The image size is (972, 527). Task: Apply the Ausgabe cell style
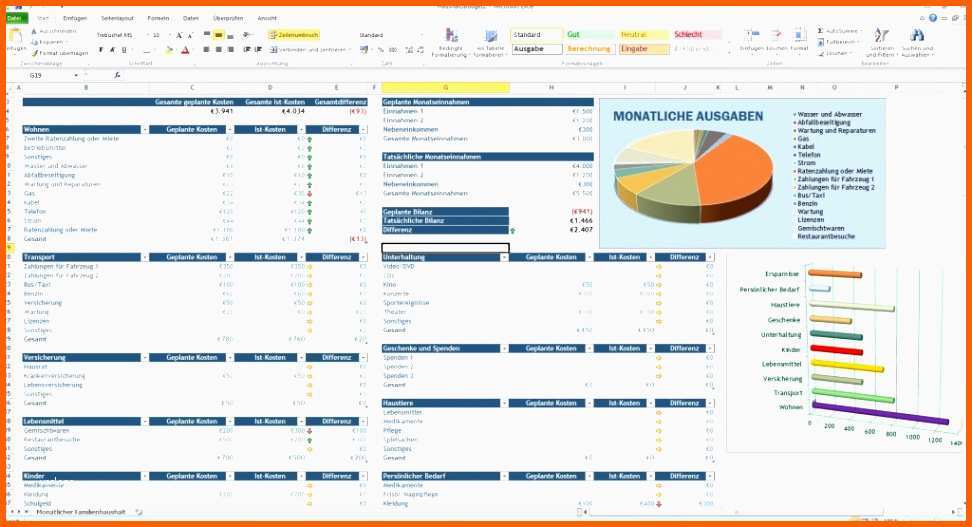pos(537,49)
